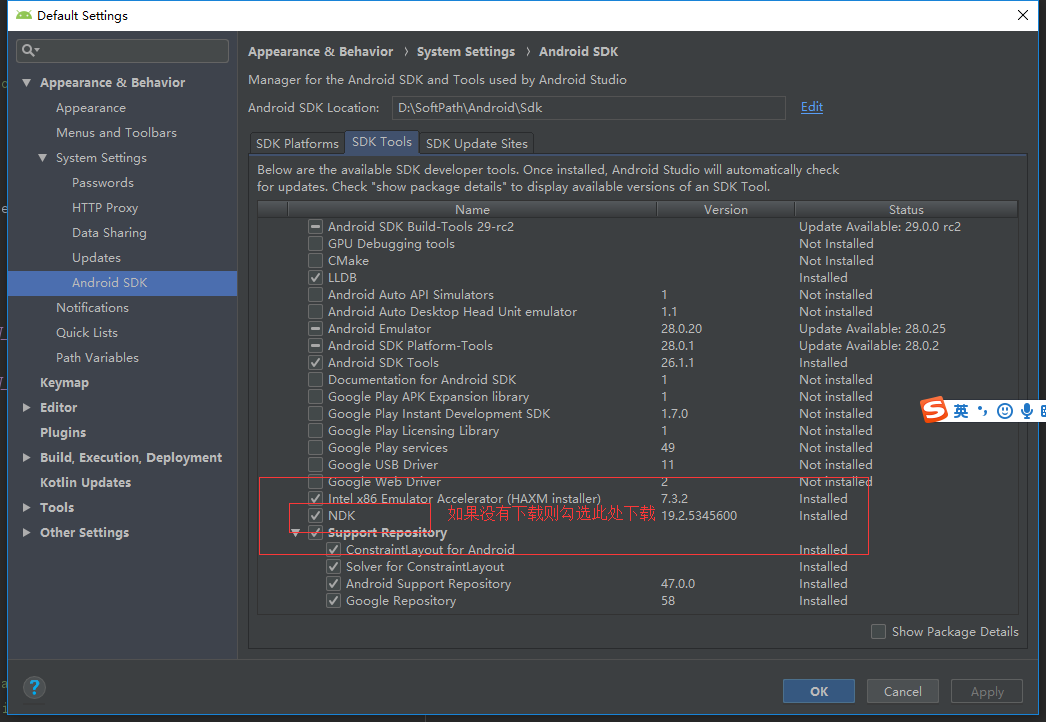Check Documentation for Android SDK checkbox
The height and width of the screenshot is (722, 1046).
pyautogui.click(x=316, y=380)
